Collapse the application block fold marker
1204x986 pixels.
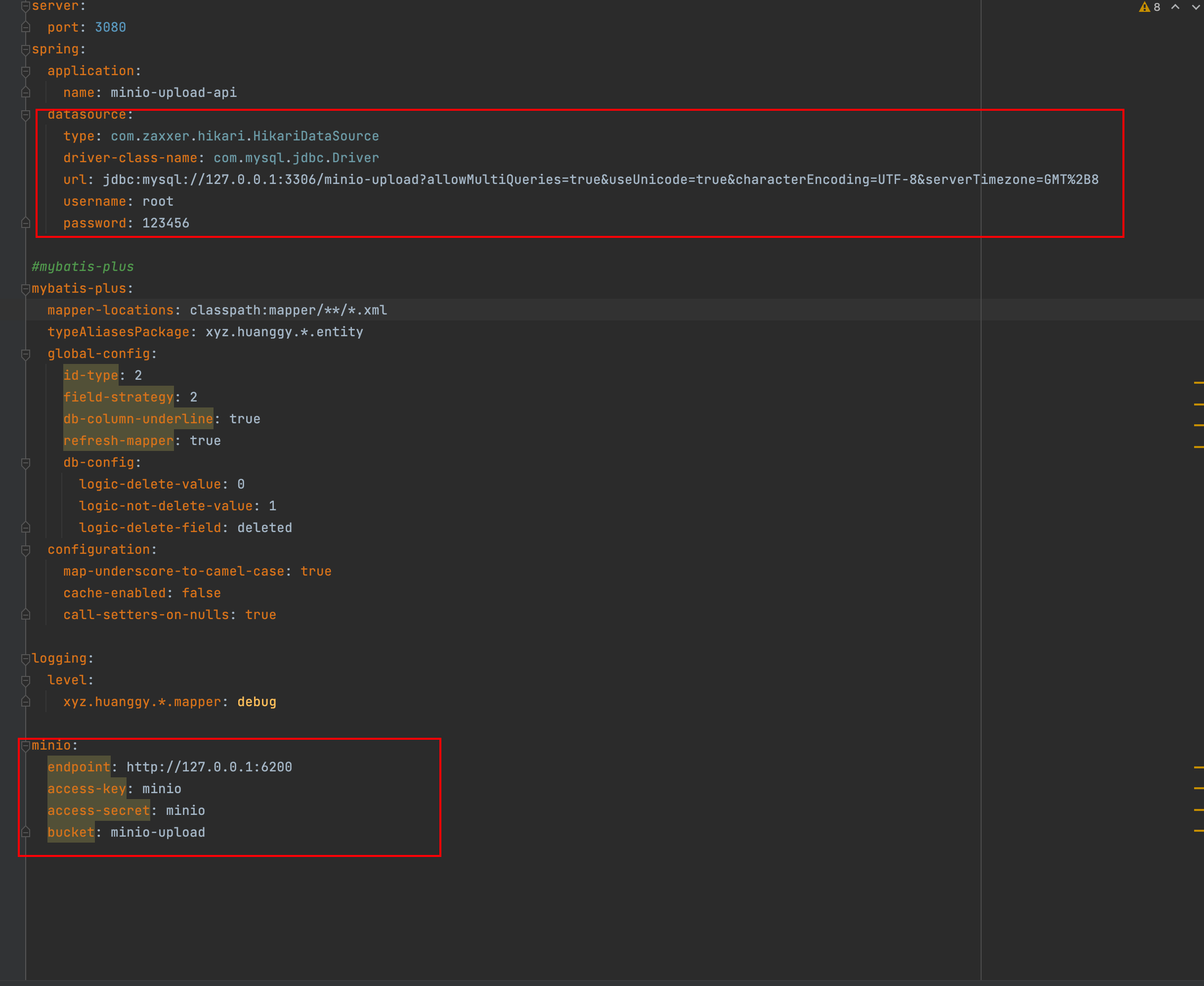[26, 72]
